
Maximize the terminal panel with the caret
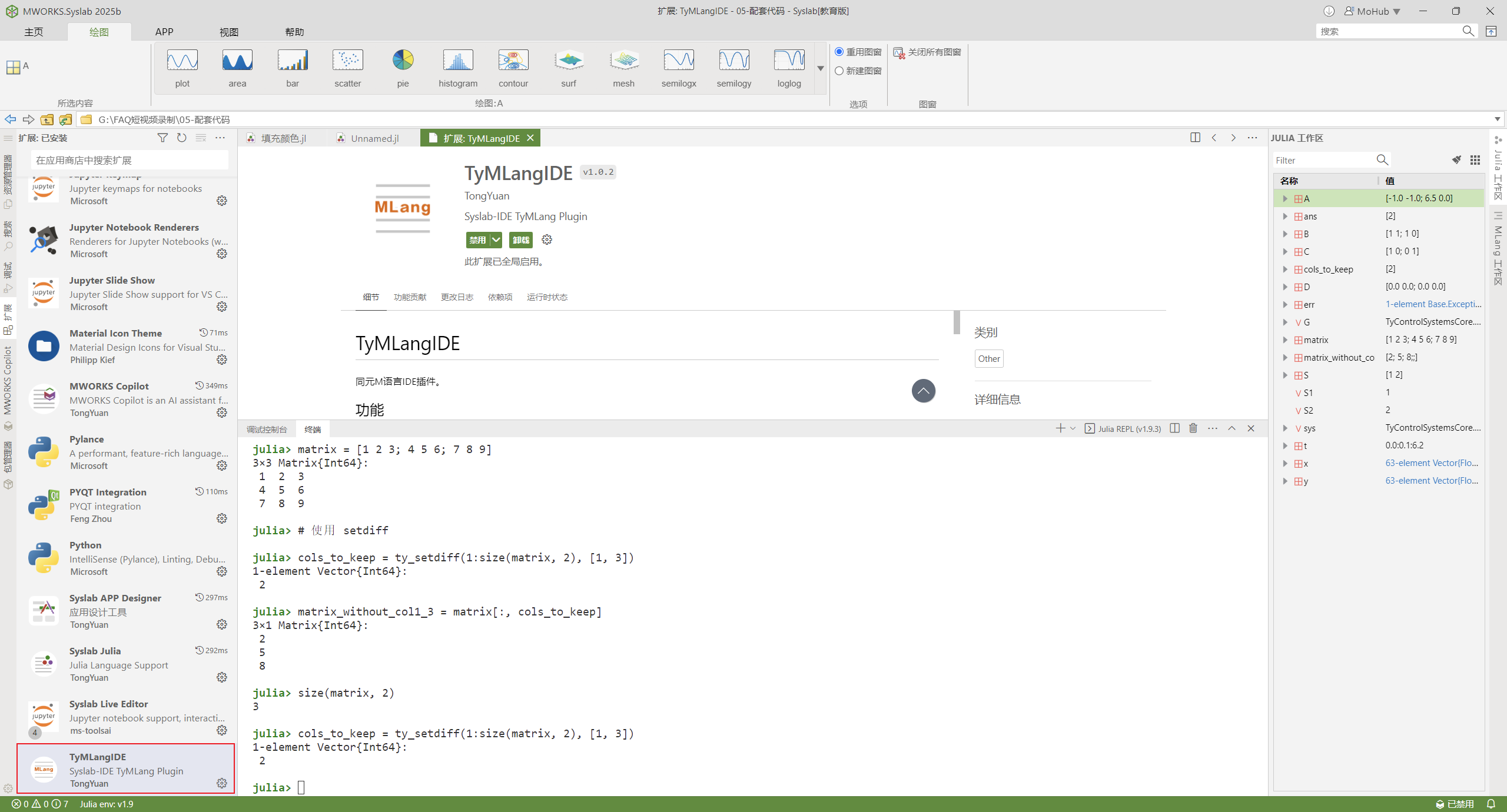pyautogui.click(x=1232, y=428)
